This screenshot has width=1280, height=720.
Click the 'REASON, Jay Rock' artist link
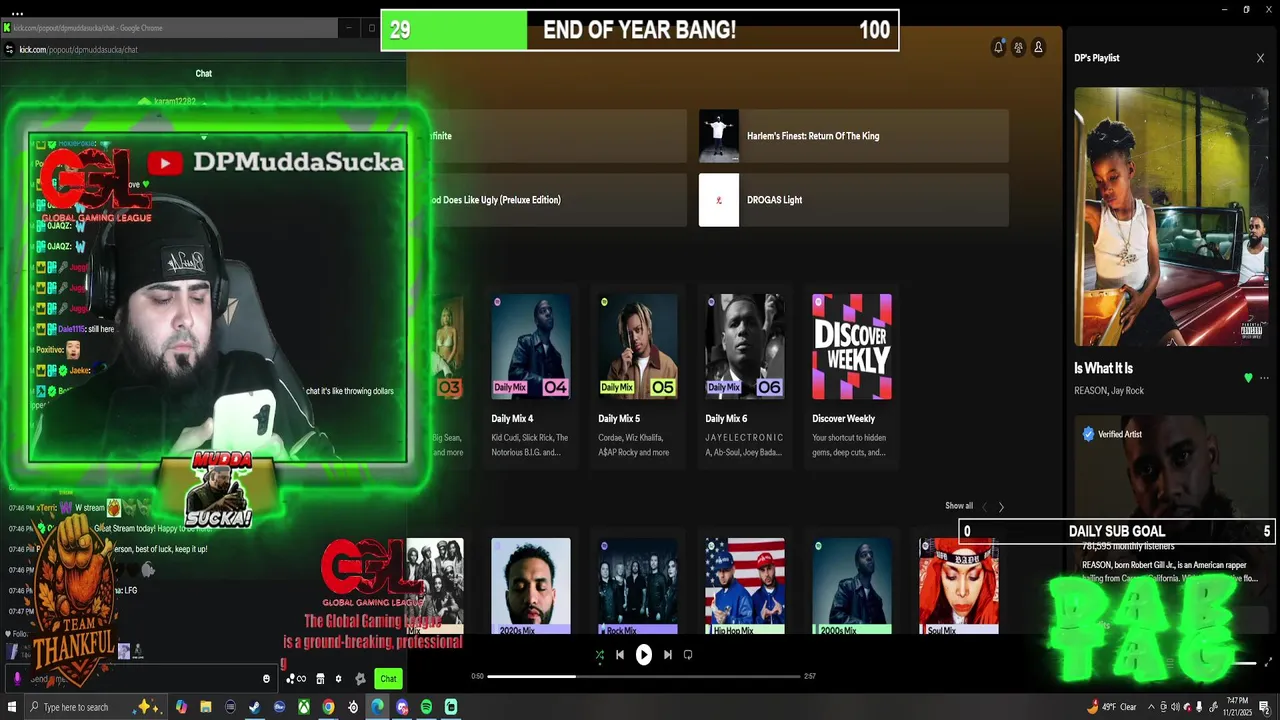pos(1109,391)
